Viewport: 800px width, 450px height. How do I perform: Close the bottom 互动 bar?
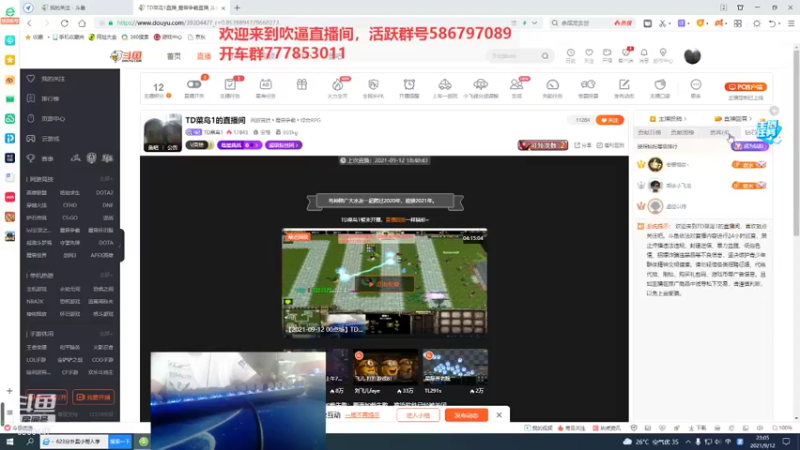pos(499,415)
